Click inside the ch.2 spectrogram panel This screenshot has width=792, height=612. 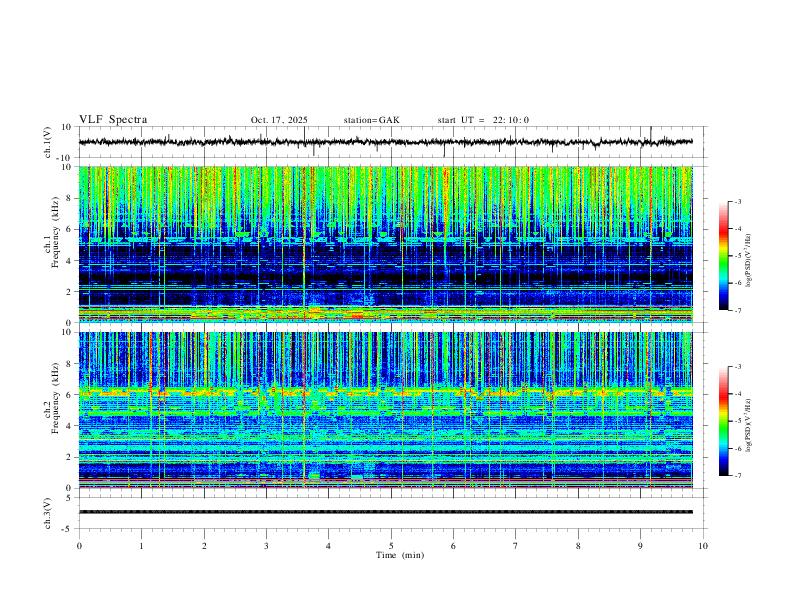click(x=386, y=410)
